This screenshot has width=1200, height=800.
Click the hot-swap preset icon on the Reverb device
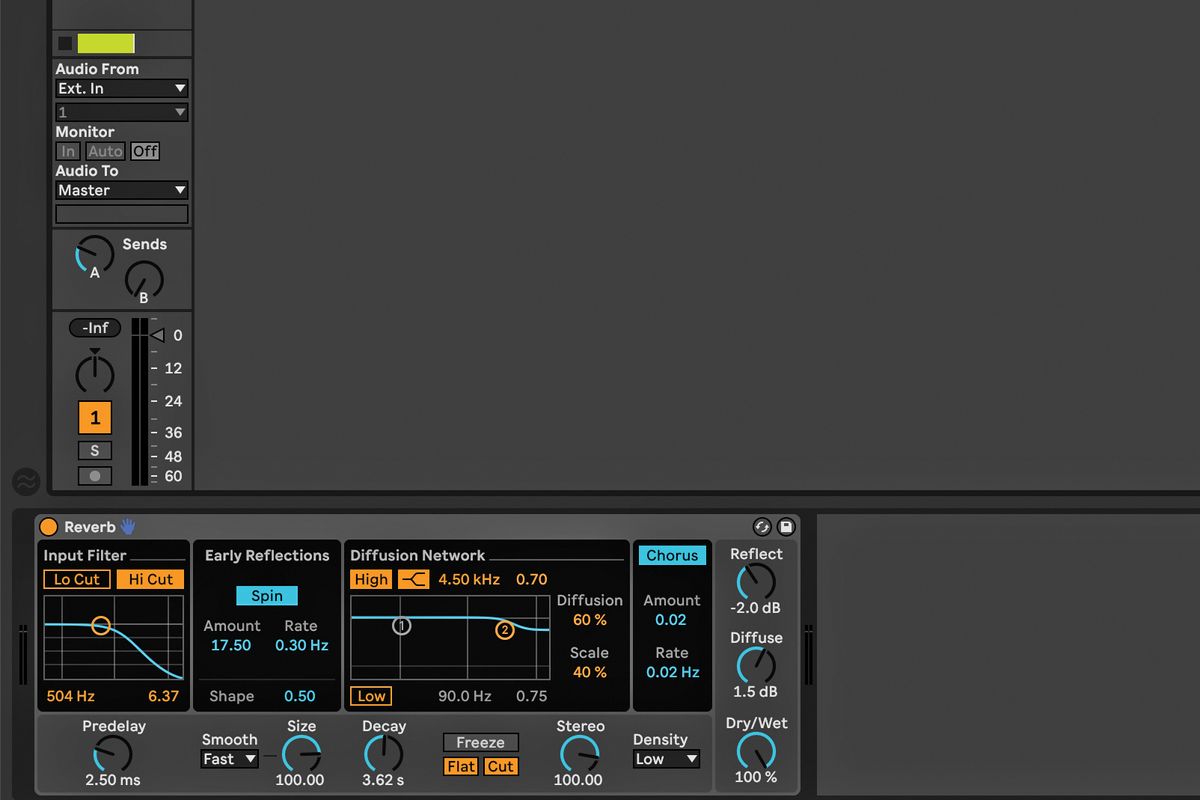(x=762, y=524)
